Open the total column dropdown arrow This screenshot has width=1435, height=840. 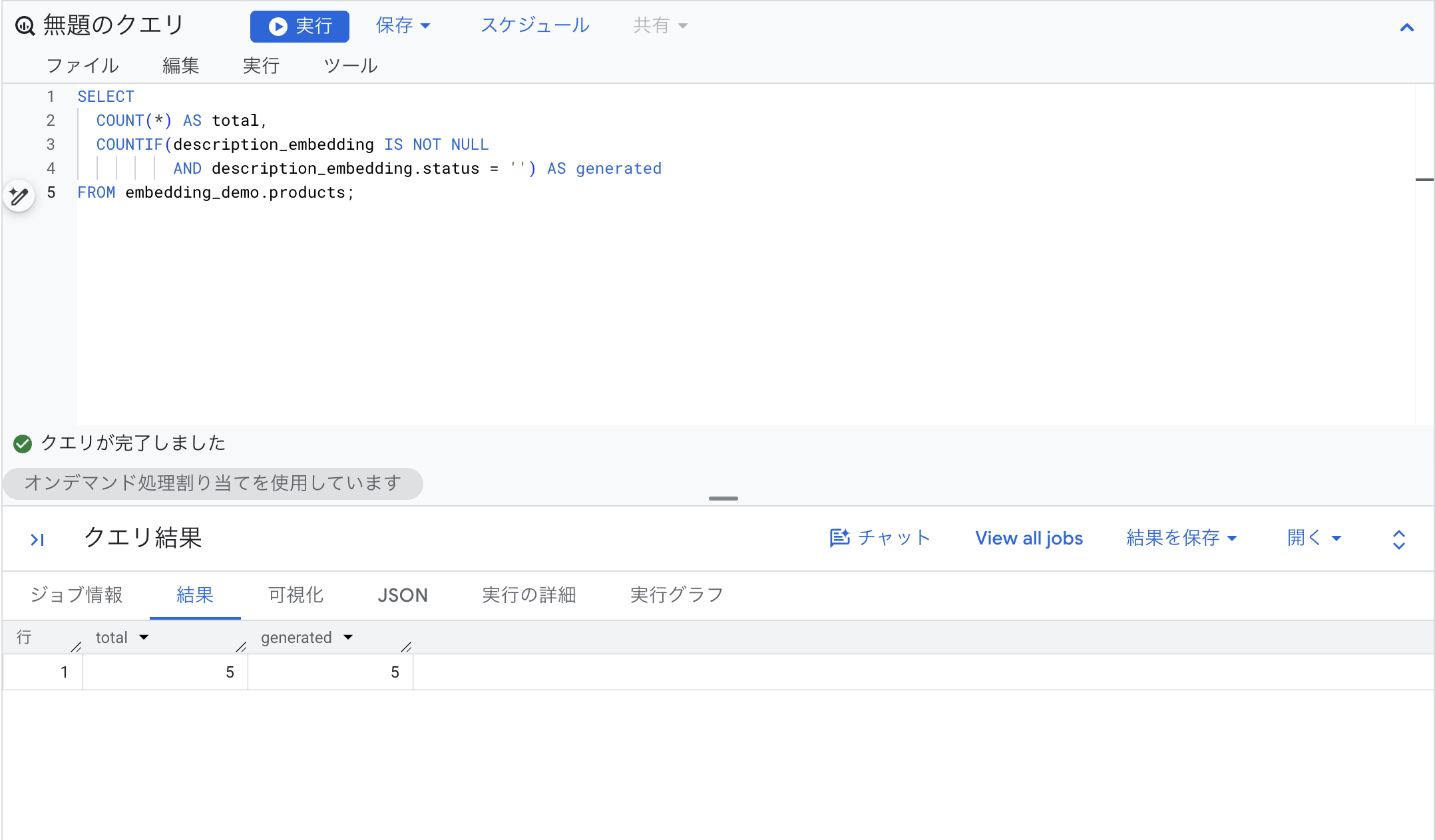tap(144, 638)
